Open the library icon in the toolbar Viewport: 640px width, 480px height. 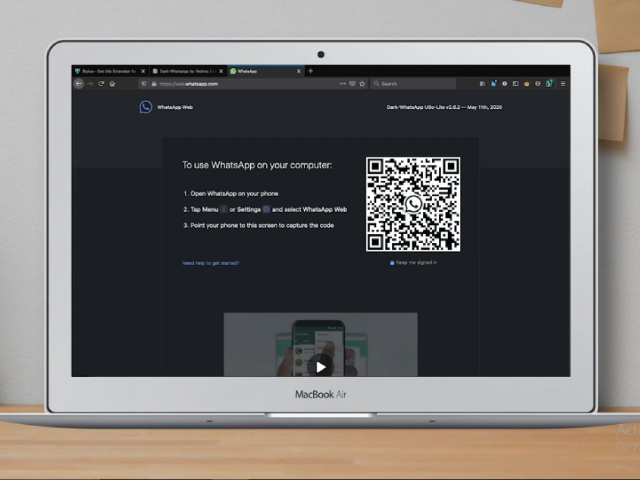click(x=482, y=84)
